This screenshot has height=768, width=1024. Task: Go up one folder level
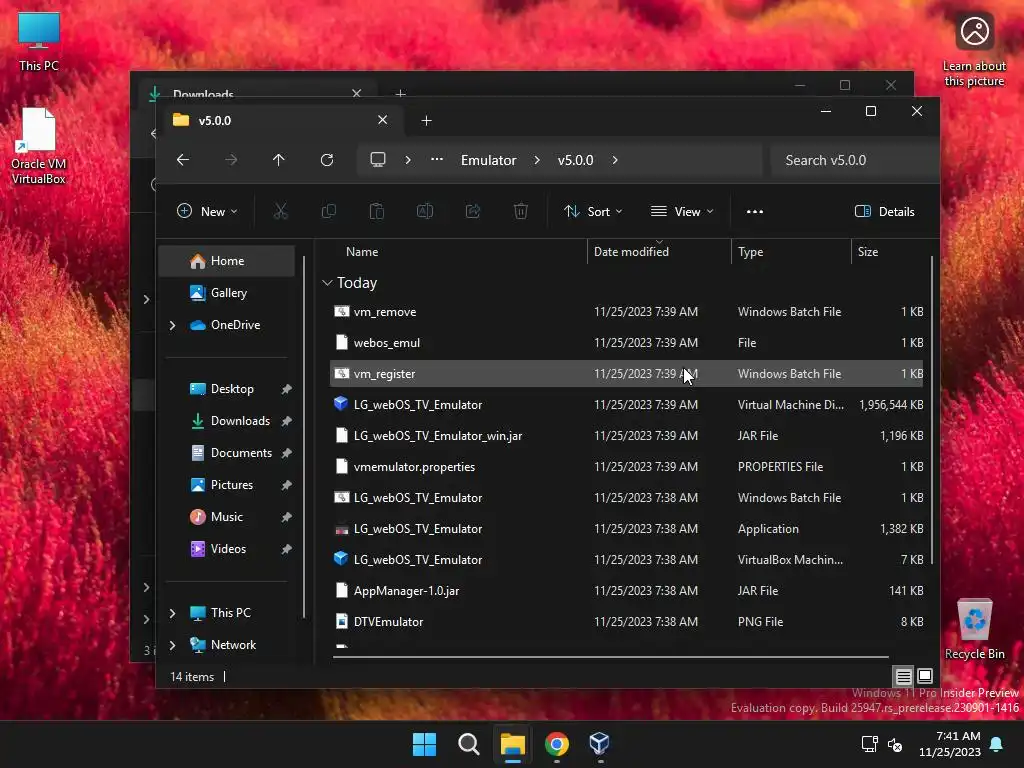click(x=279, y=160)
